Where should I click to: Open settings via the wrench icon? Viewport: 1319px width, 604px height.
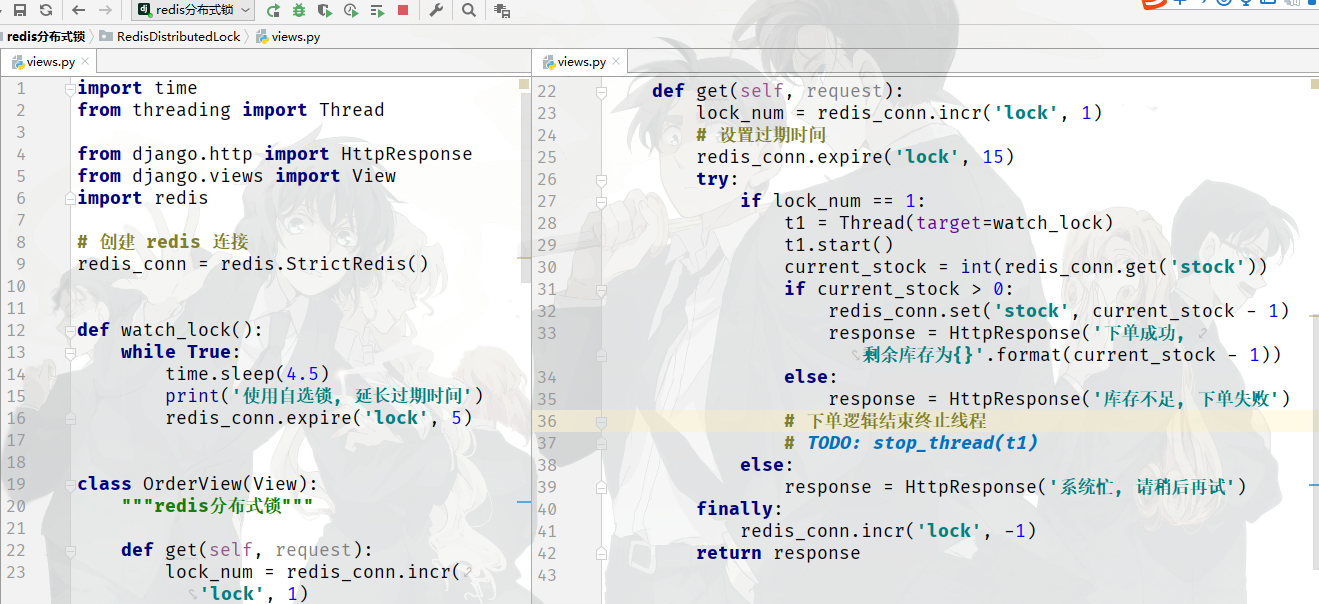pos(436,10)
